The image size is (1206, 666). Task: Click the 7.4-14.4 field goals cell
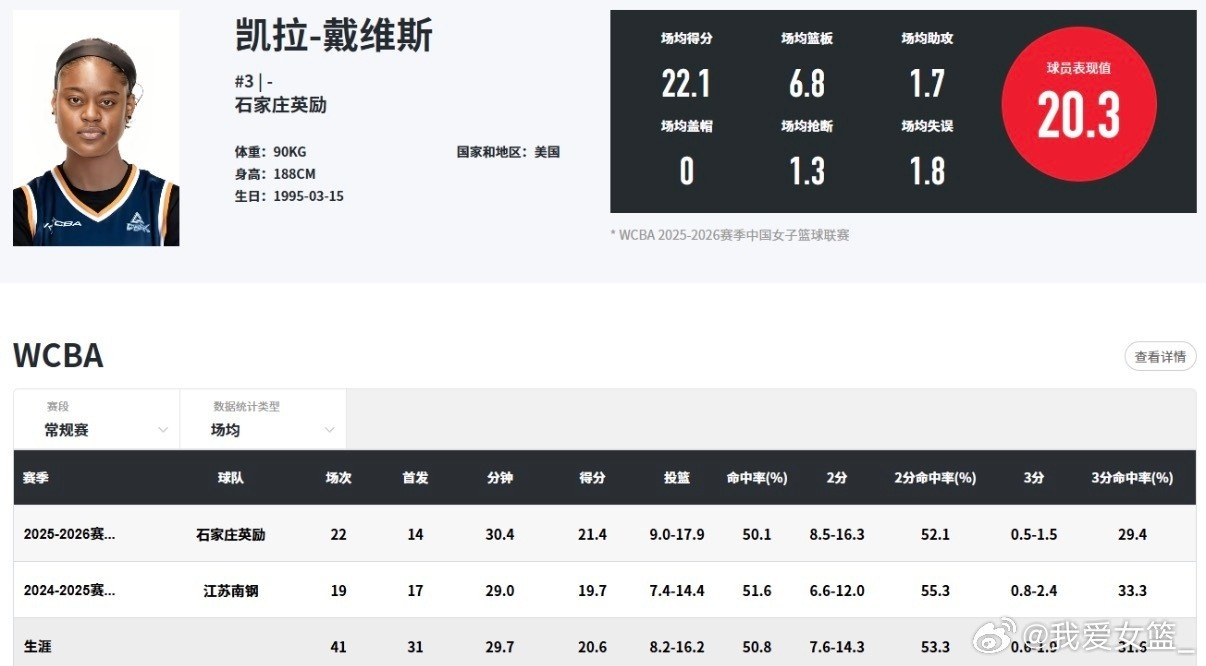pos(677,590)
